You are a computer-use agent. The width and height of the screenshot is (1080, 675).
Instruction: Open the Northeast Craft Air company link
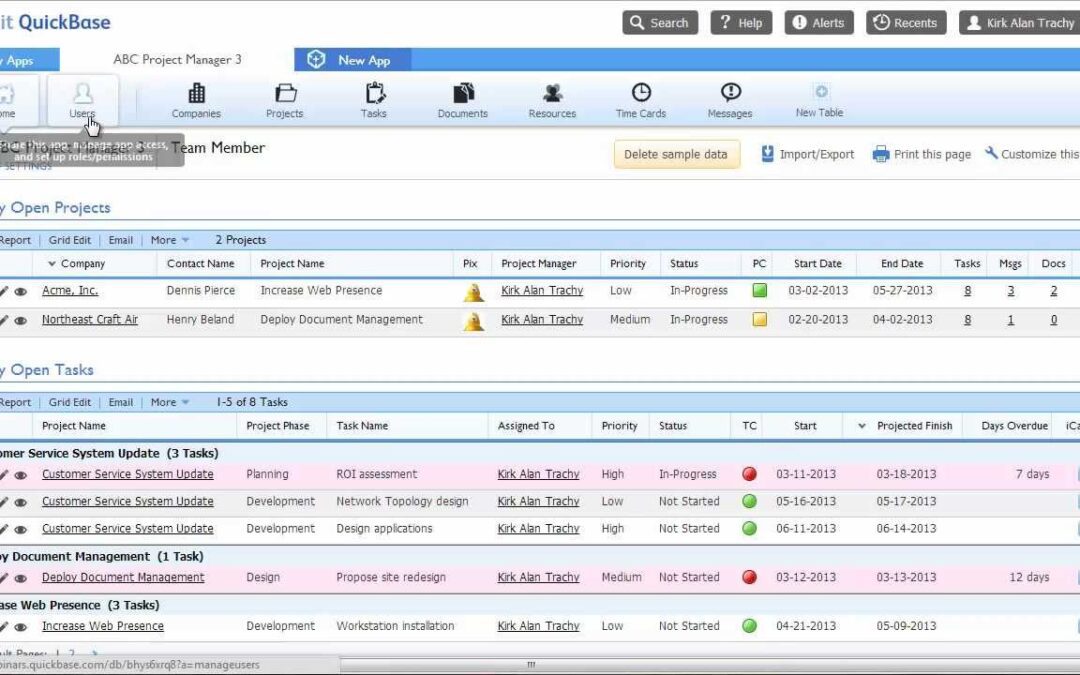pos(90,320)
